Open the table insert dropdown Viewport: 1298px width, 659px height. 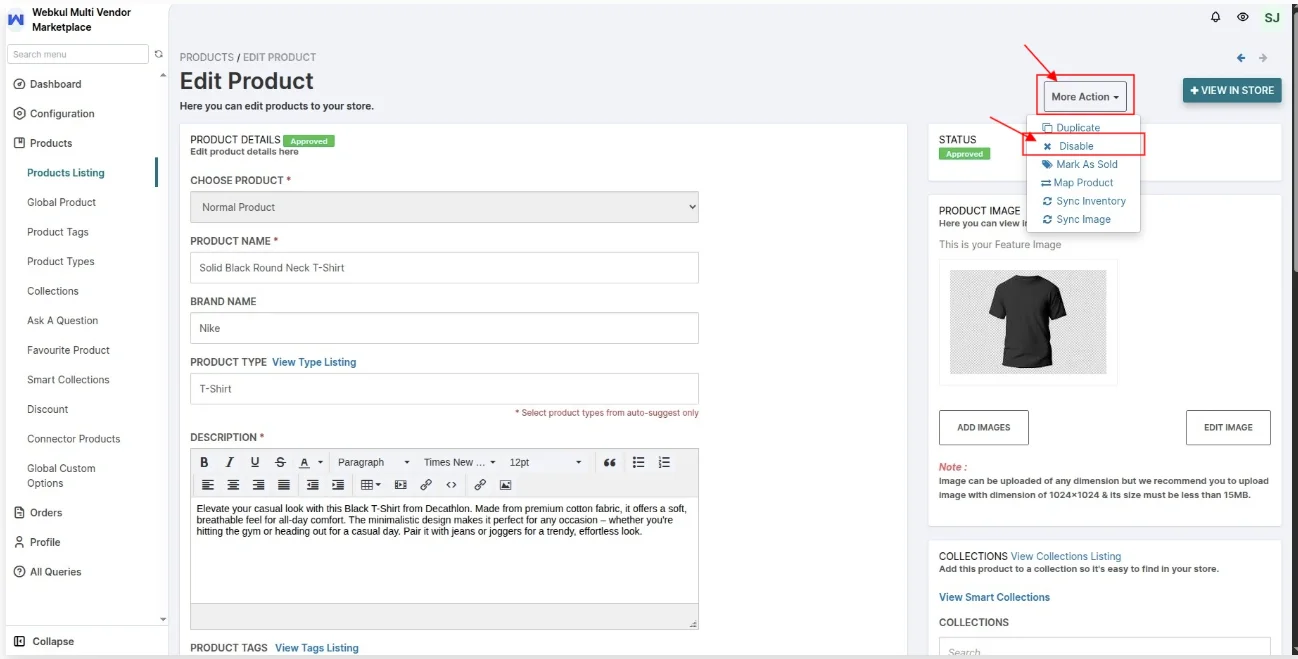pos(370,485)
